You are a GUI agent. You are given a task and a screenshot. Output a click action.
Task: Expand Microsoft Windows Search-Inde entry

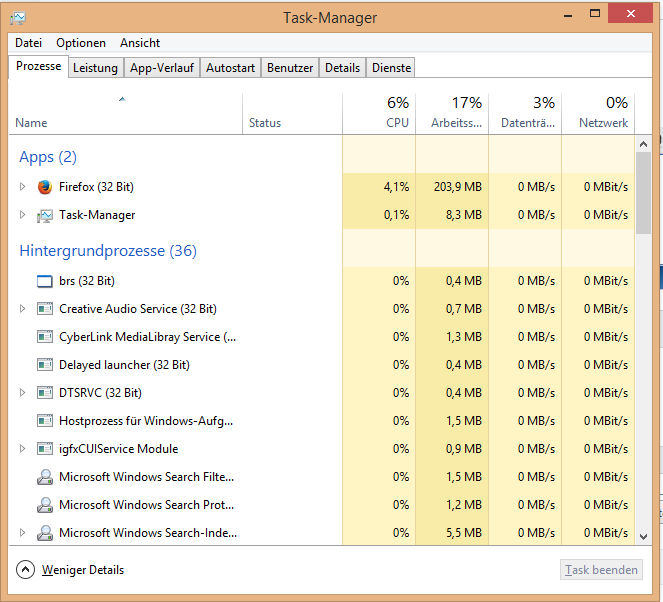click(22, 533)
